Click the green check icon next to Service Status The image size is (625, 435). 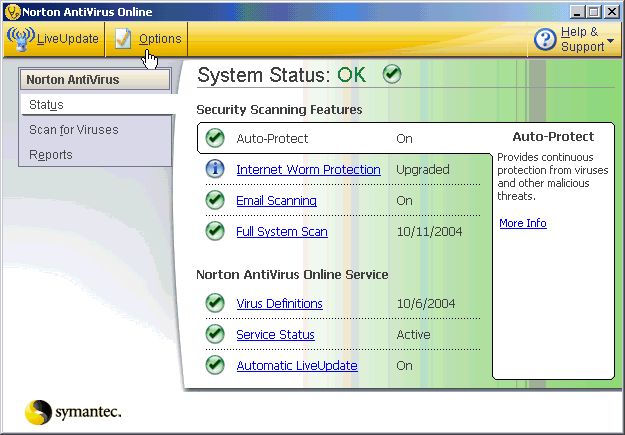pos(215,334)
